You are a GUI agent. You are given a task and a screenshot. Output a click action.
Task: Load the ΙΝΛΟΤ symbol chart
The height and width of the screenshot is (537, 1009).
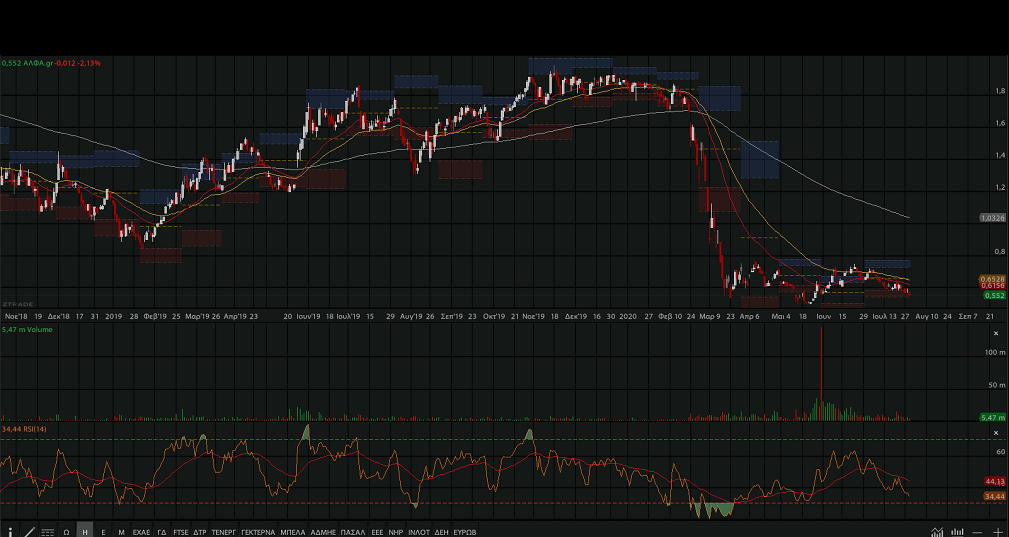(x=419, y=532)
